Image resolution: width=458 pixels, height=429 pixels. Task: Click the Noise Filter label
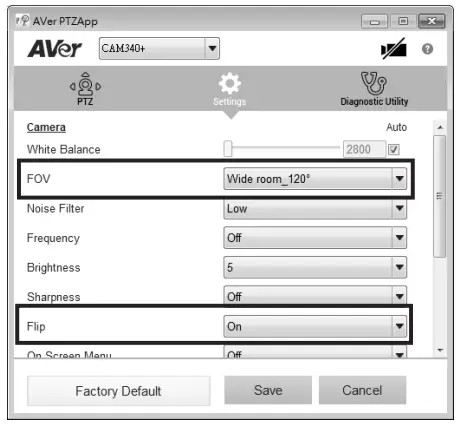pyautogui.click(x=55, y=209)
